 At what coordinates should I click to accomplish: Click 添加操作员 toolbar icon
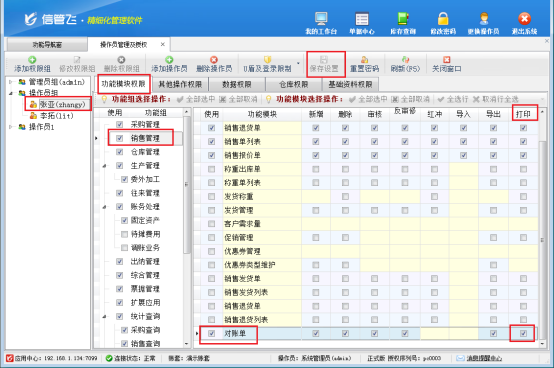coord(169,60)
